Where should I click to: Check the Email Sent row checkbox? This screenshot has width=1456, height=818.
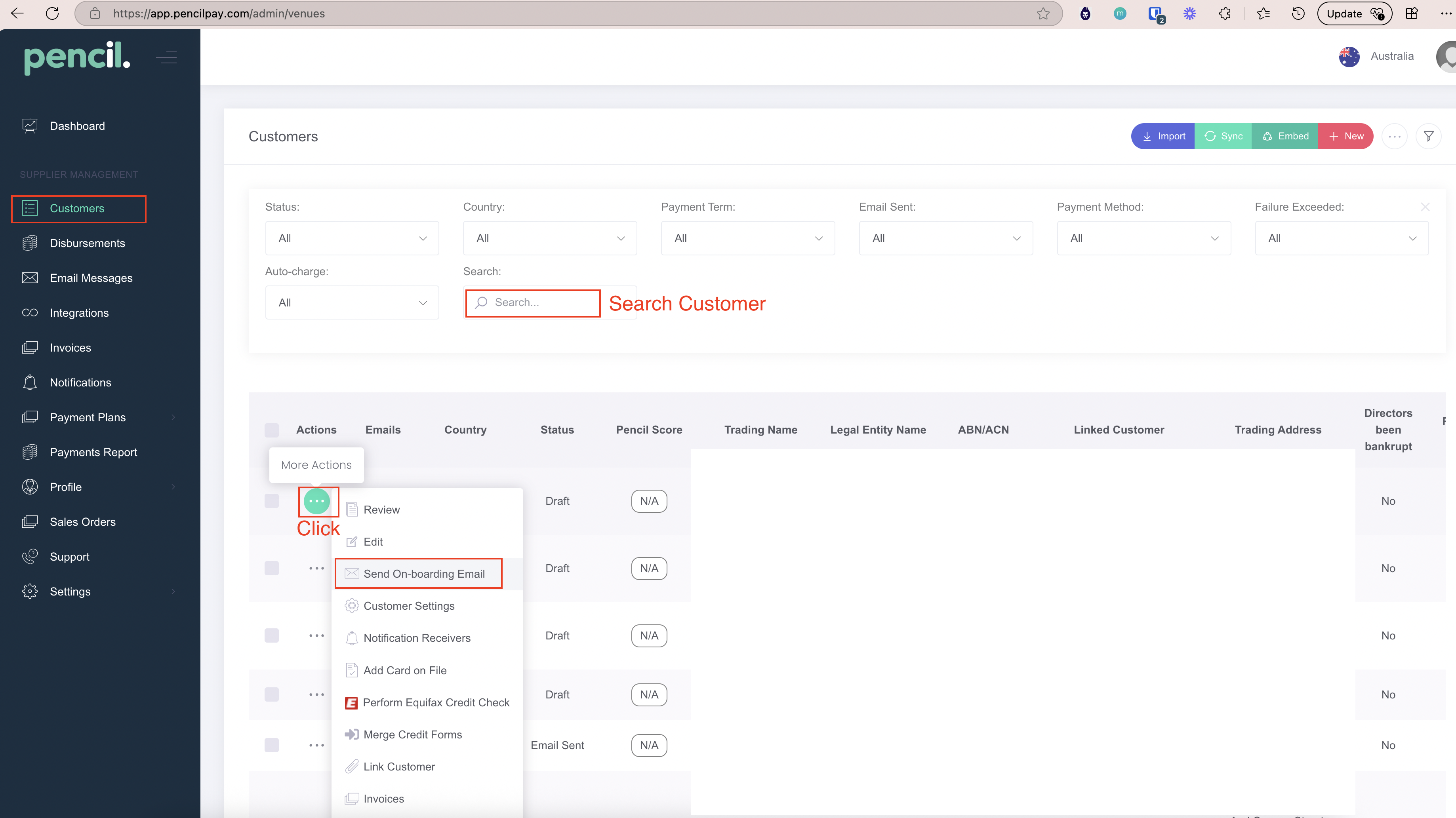pos(272,745)
